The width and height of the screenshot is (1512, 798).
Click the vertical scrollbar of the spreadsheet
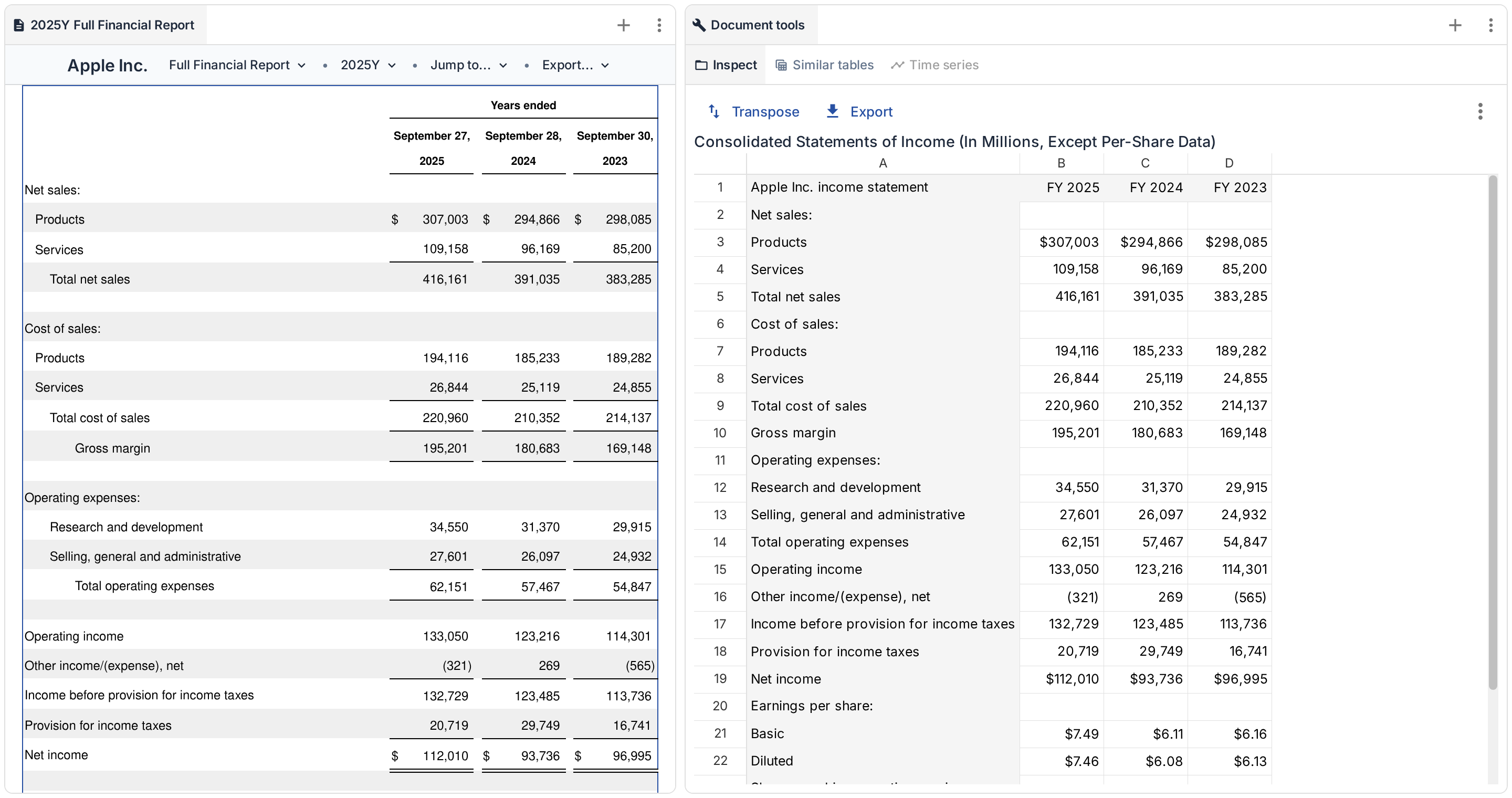point(1493,433)
